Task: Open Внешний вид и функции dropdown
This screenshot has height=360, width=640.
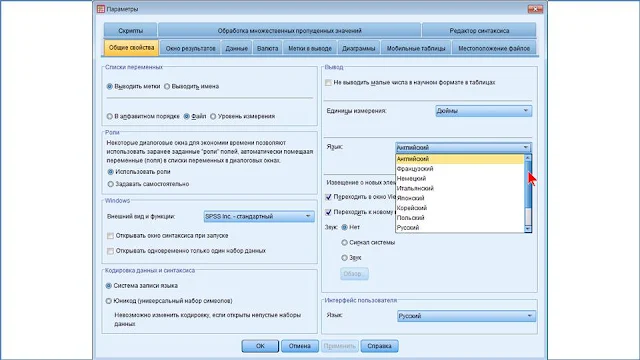Action: 259,216
